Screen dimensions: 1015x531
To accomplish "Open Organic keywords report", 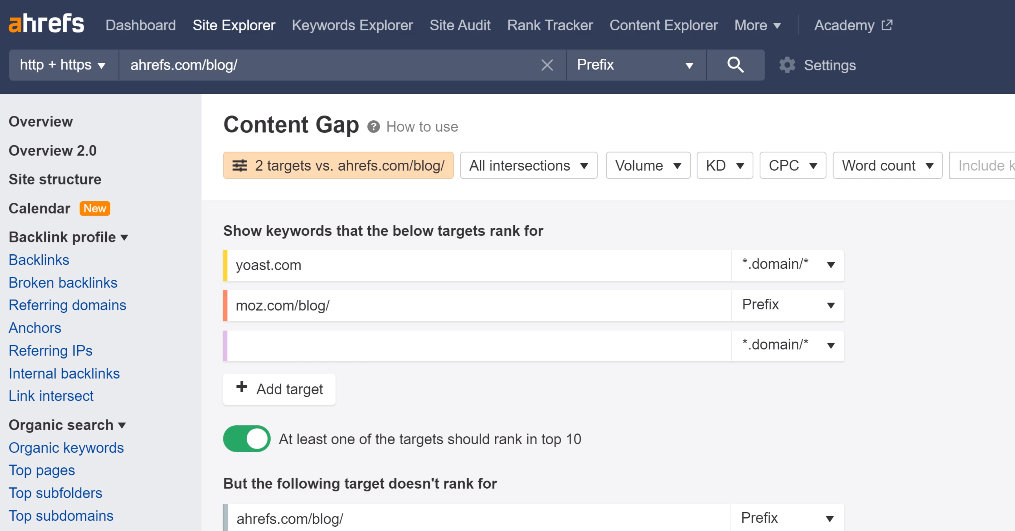I will (66, 447).
